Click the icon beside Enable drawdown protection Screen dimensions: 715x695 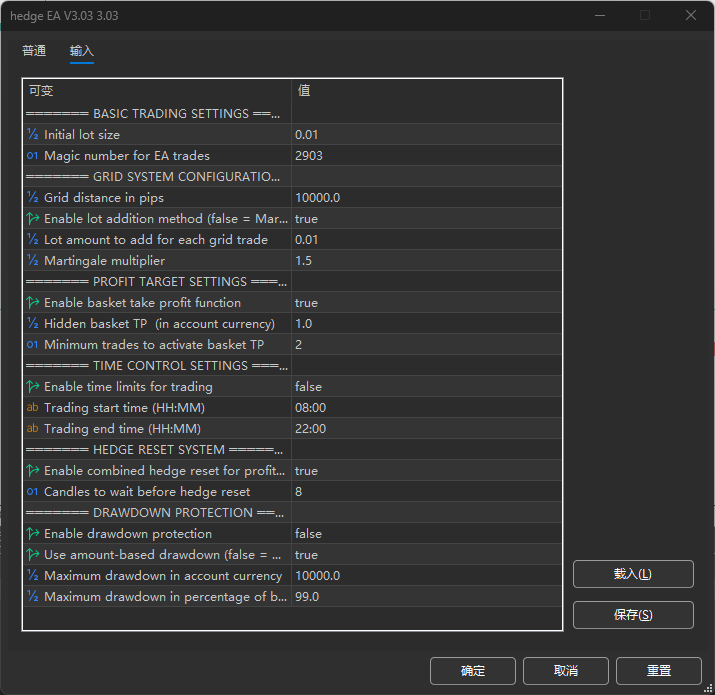coord(33,534)
